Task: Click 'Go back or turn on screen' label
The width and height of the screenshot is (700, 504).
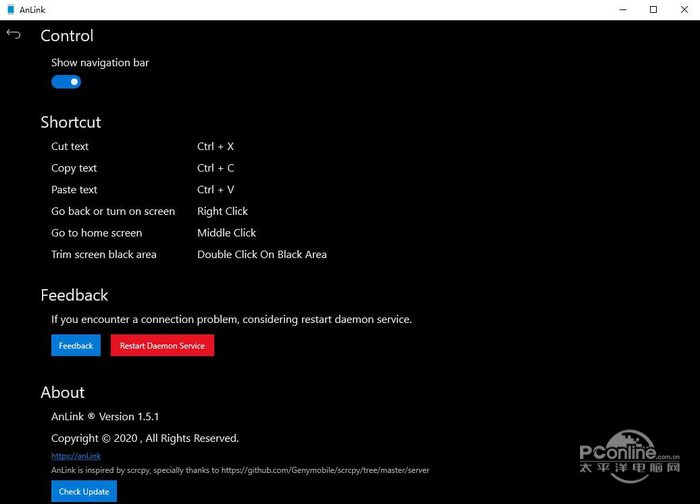Action: click(x=113, y=211)
